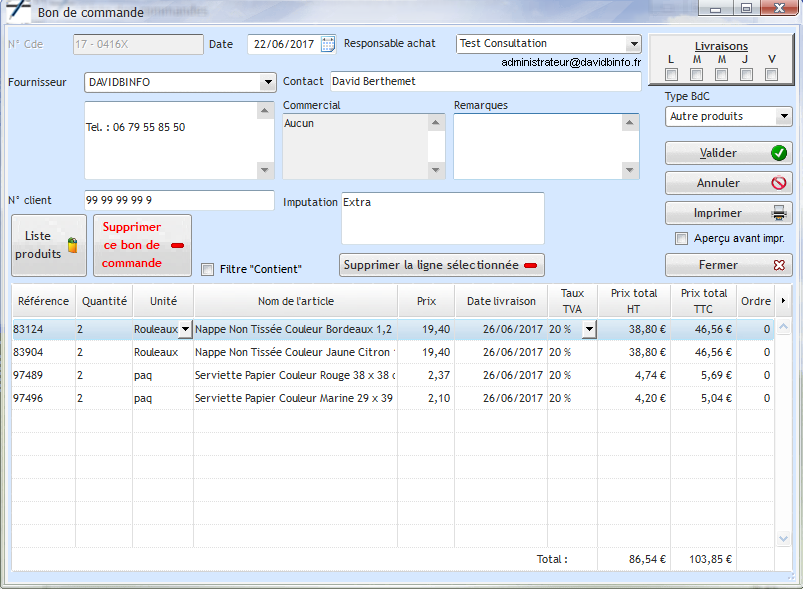
Task: Sort by the Référence column header
Action: [43, 301]
